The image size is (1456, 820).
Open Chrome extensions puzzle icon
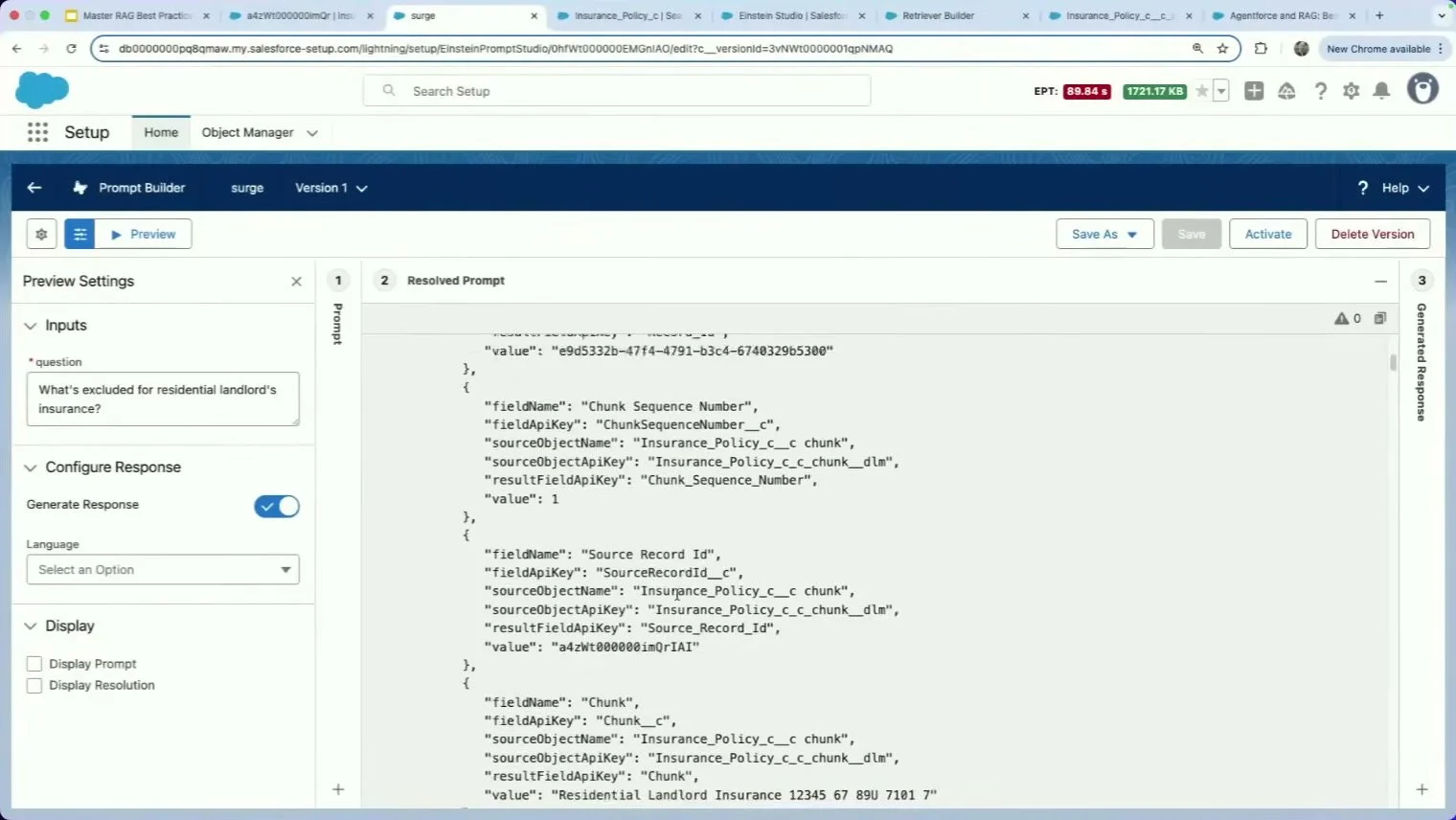tap(1261, 48)
